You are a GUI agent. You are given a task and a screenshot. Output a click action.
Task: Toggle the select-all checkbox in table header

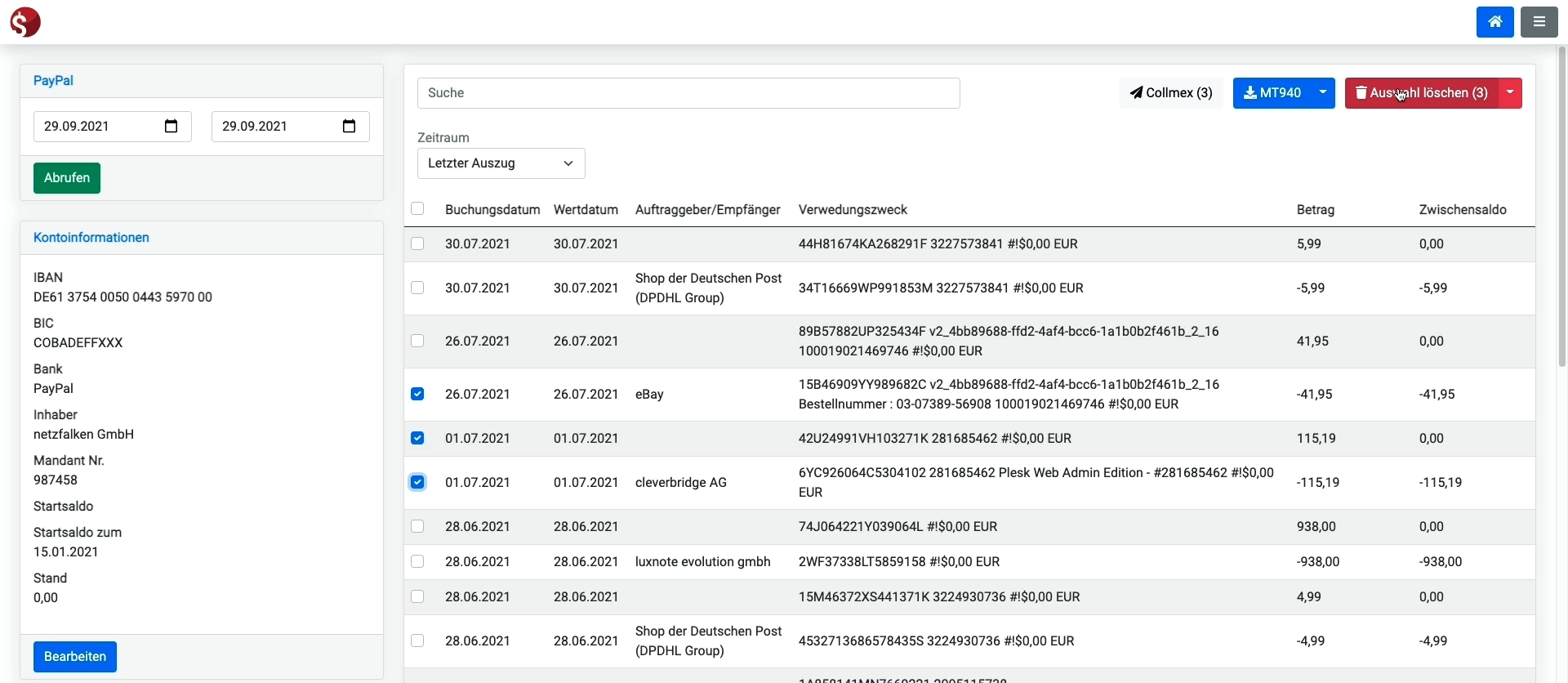[x=417, y=209]
